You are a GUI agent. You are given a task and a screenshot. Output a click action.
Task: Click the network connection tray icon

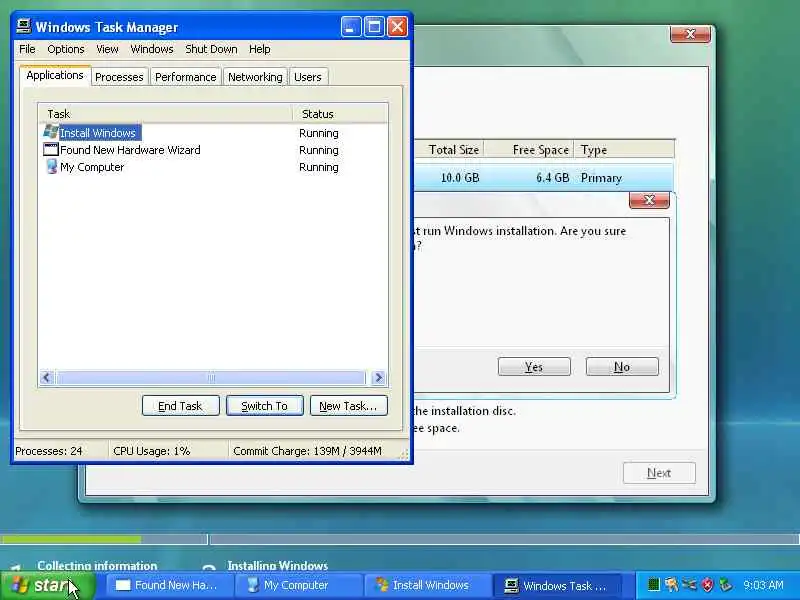pos(689,585)
